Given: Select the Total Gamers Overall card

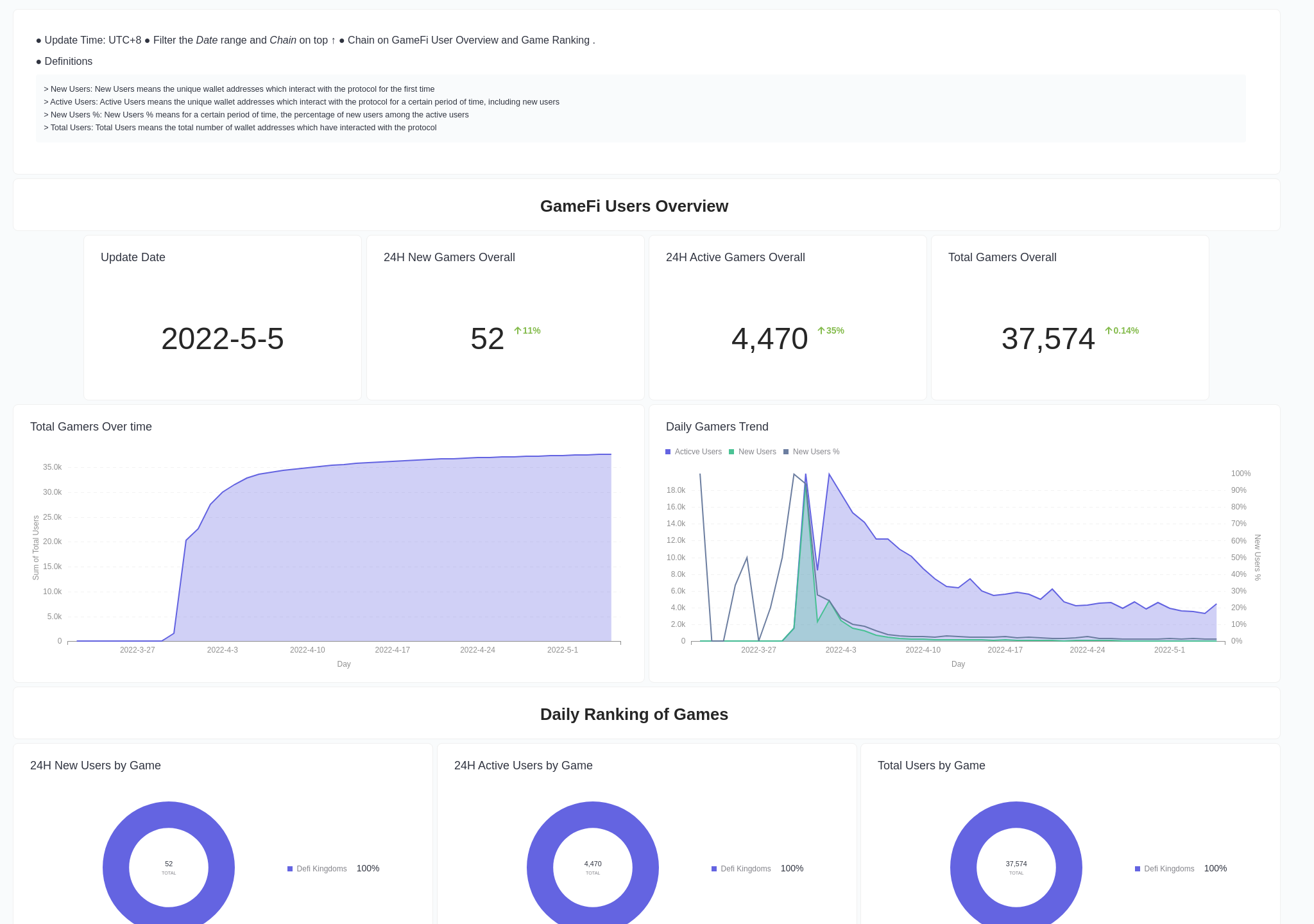Looking at the screenshot, I should point(1069,318).
